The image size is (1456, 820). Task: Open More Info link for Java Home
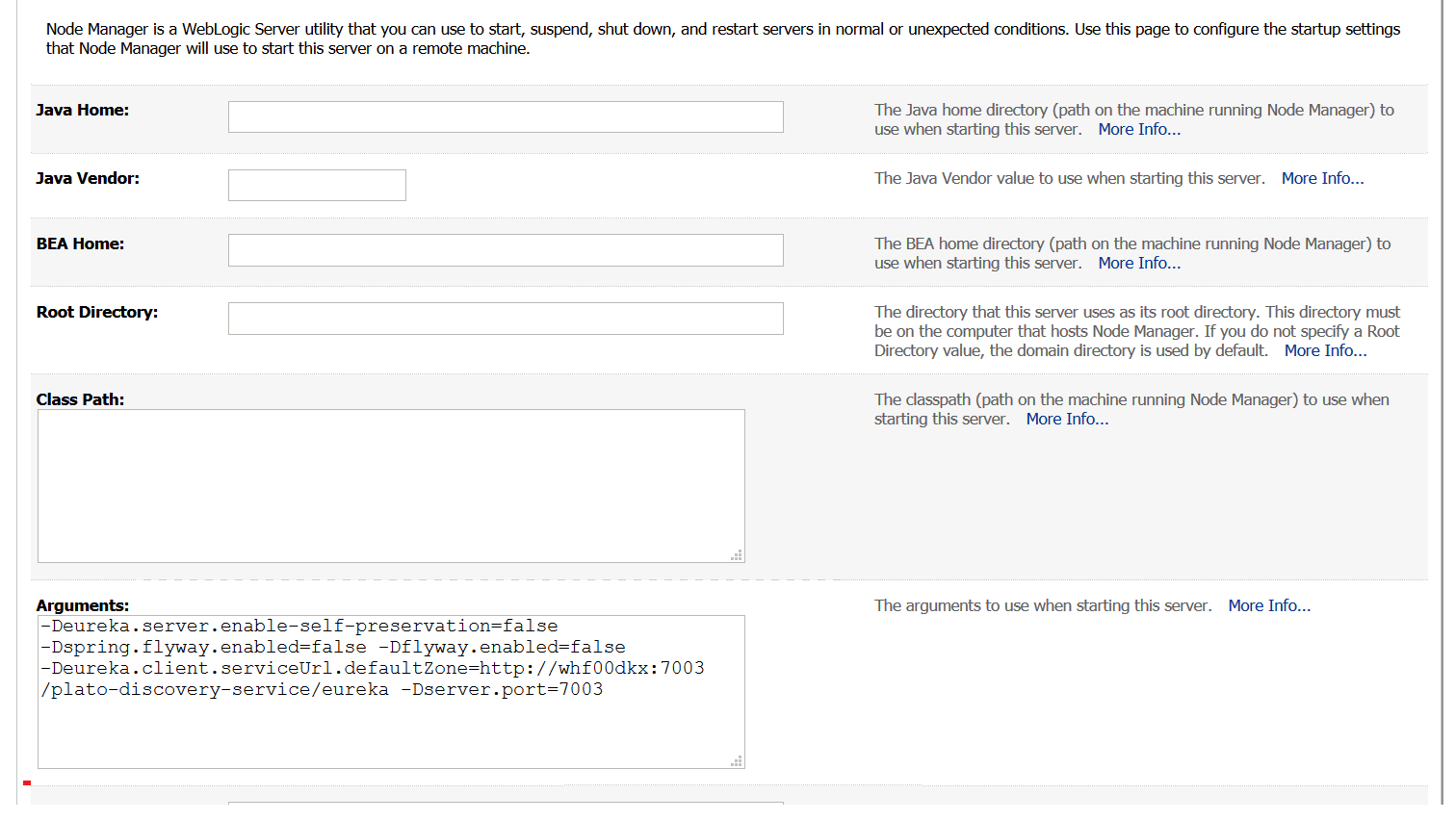(1139, 130)
